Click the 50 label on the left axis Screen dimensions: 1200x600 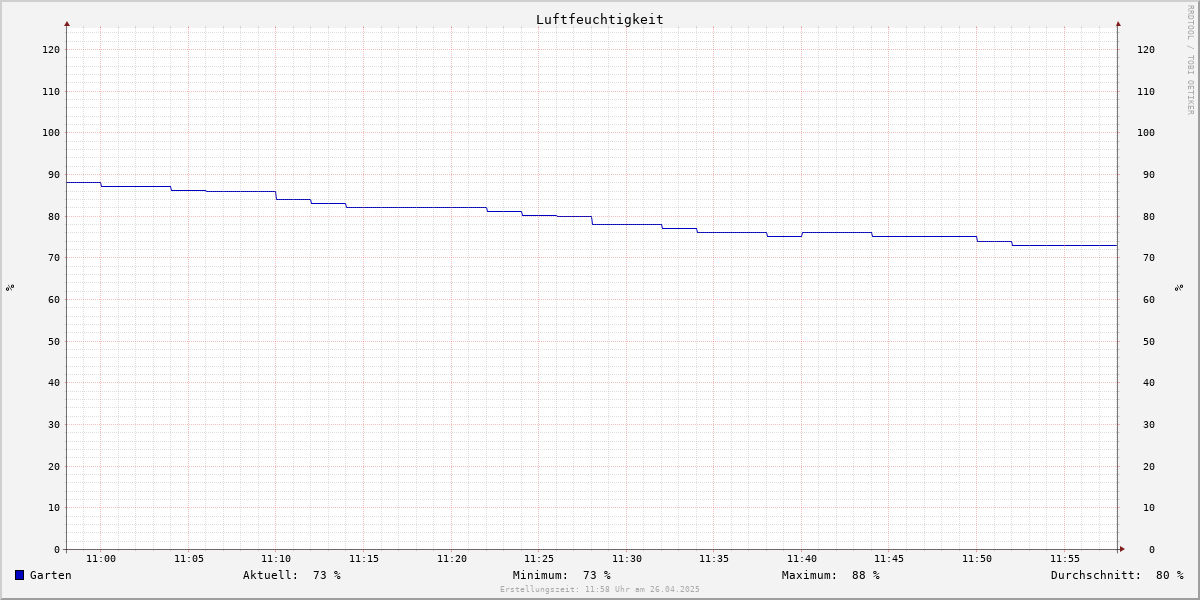click(54, 342)
